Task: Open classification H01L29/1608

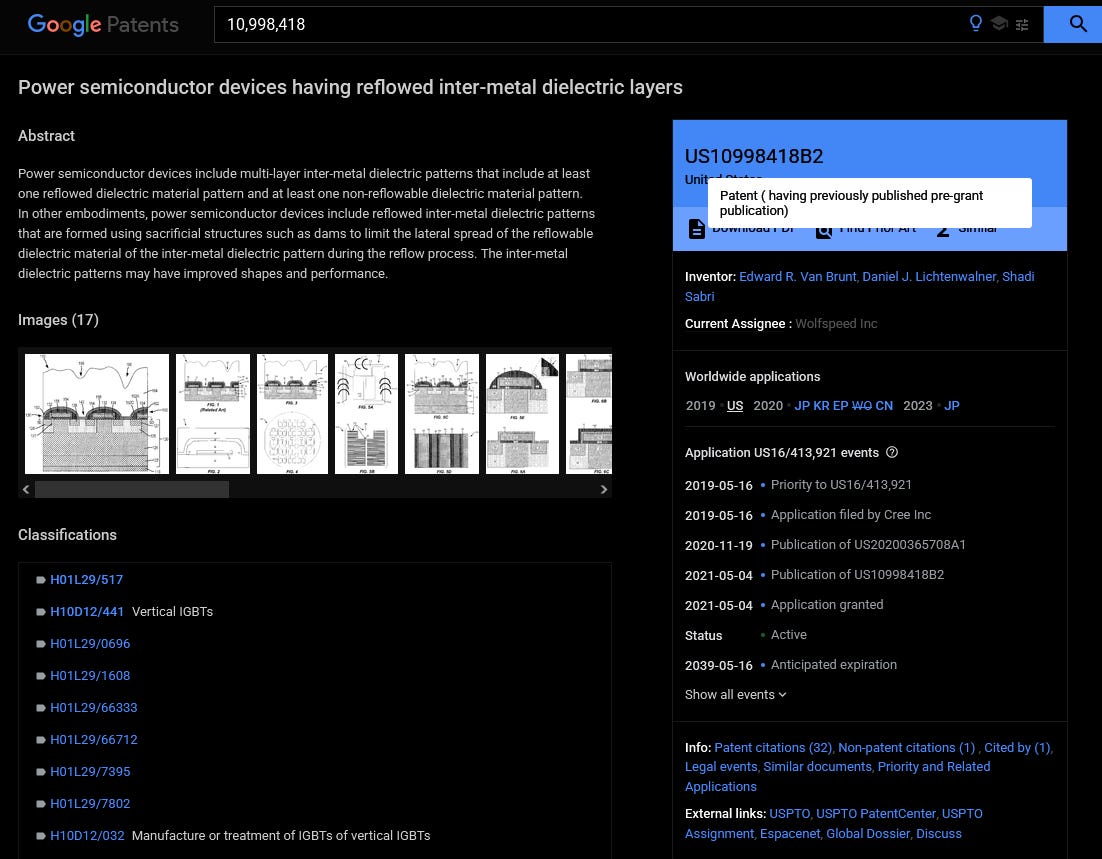Action: point(90,676)
